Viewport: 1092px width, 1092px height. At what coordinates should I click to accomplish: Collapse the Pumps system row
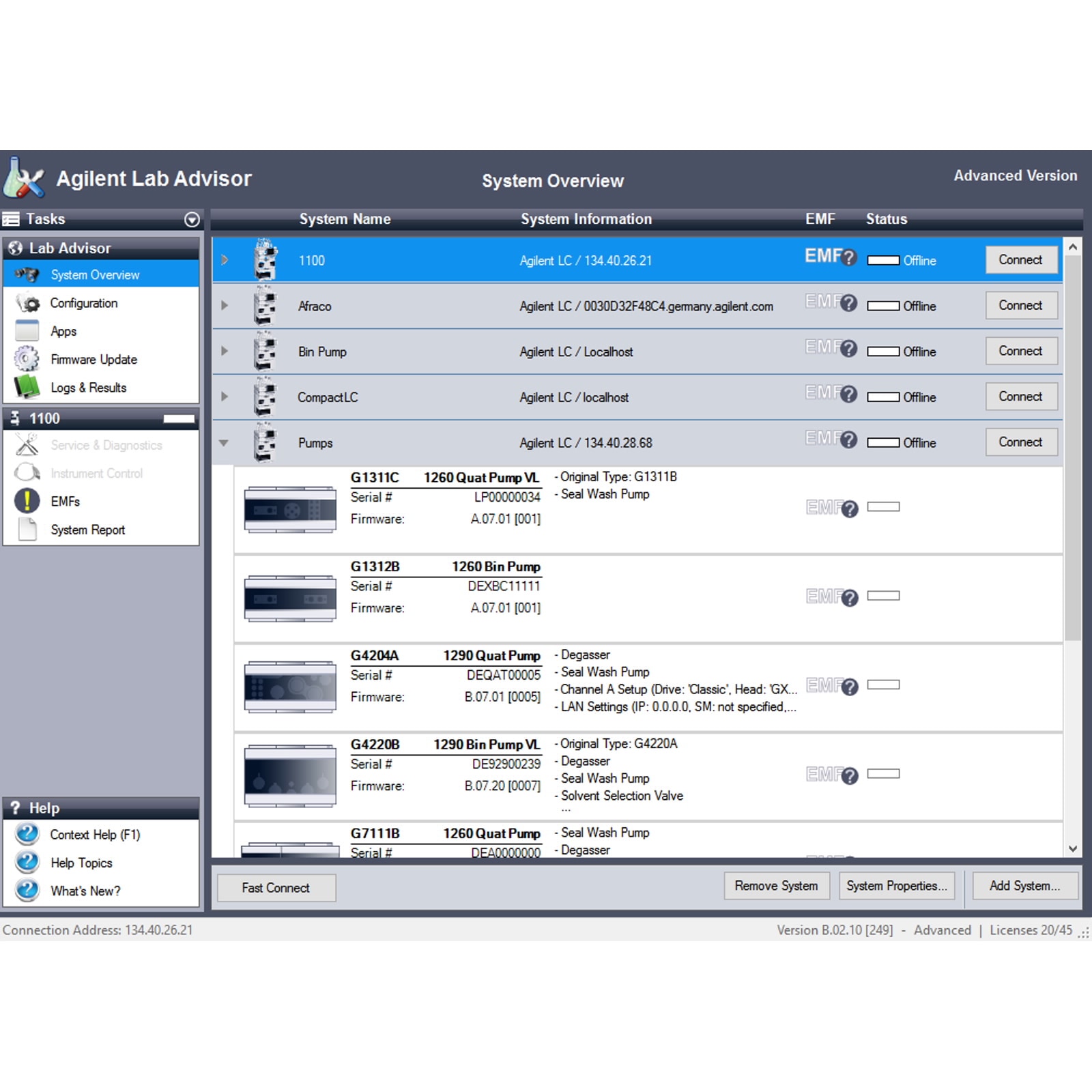224,443
